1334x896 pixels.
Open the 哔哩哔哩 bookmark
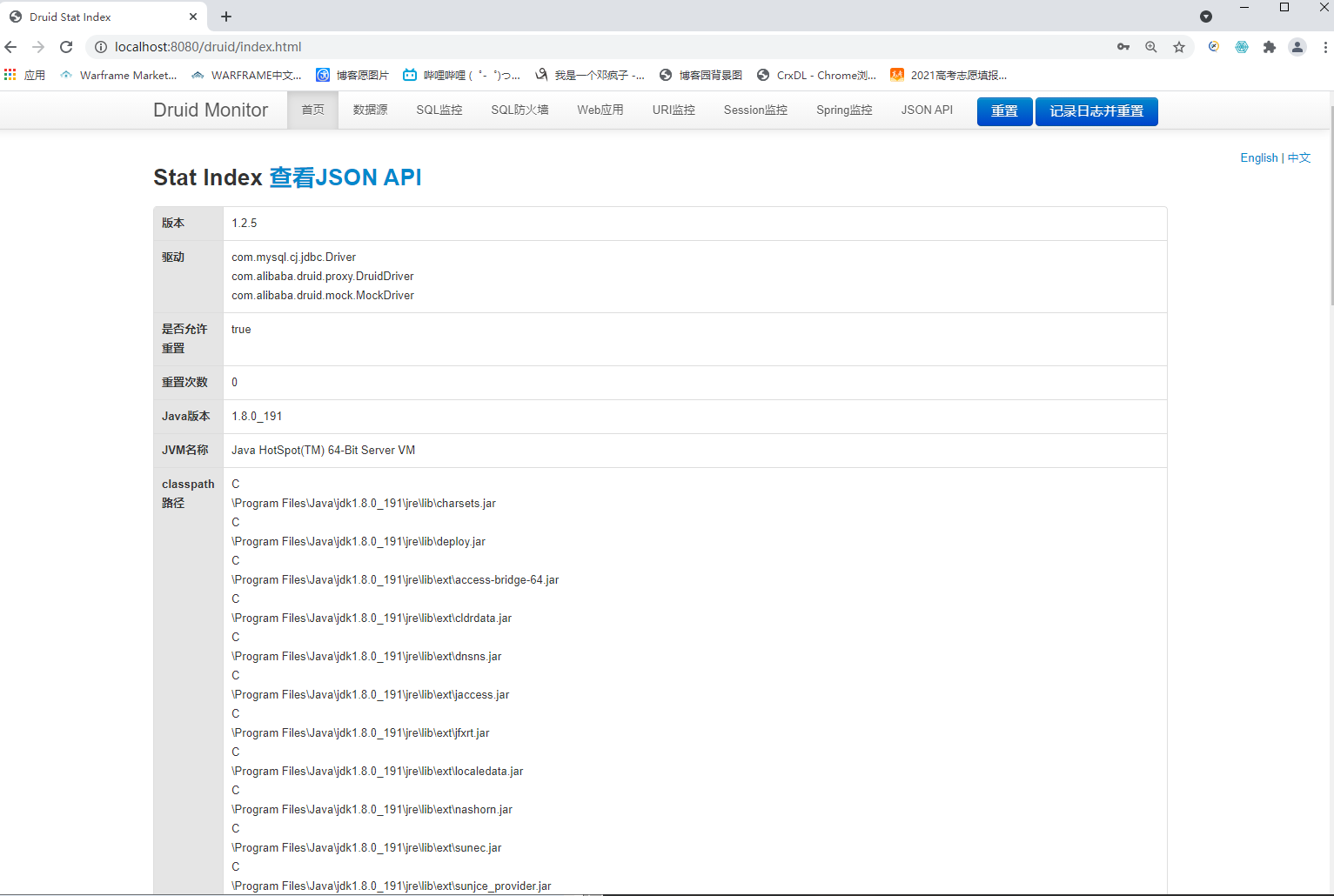[461, 75]
